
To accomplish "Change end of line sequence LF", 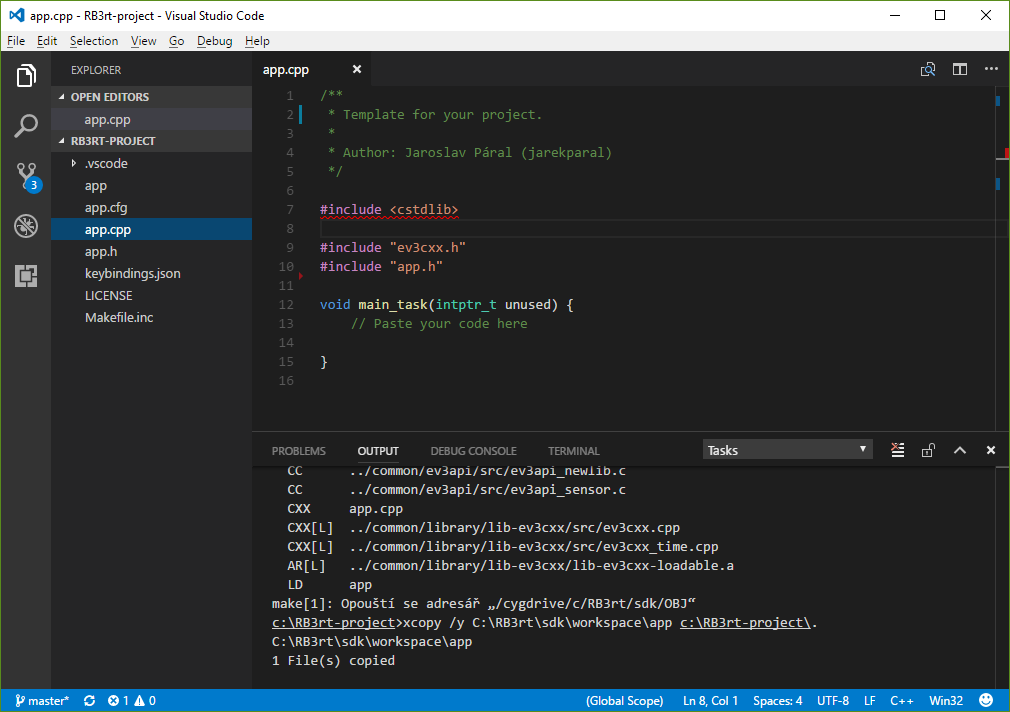I will tap(870, 700).
